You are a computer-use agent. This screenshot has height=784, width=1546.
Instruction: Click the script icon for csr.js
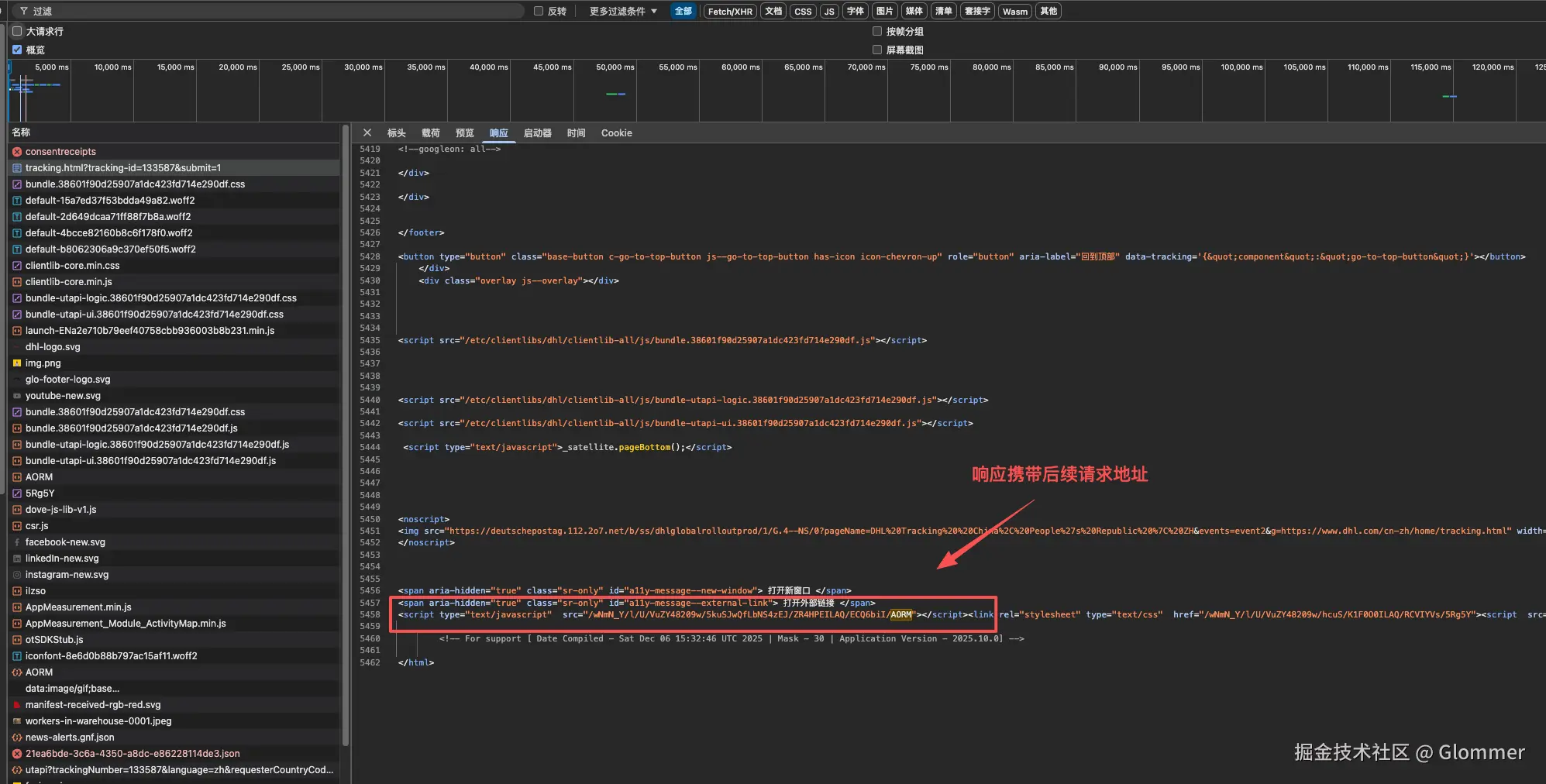click(17, 526)
